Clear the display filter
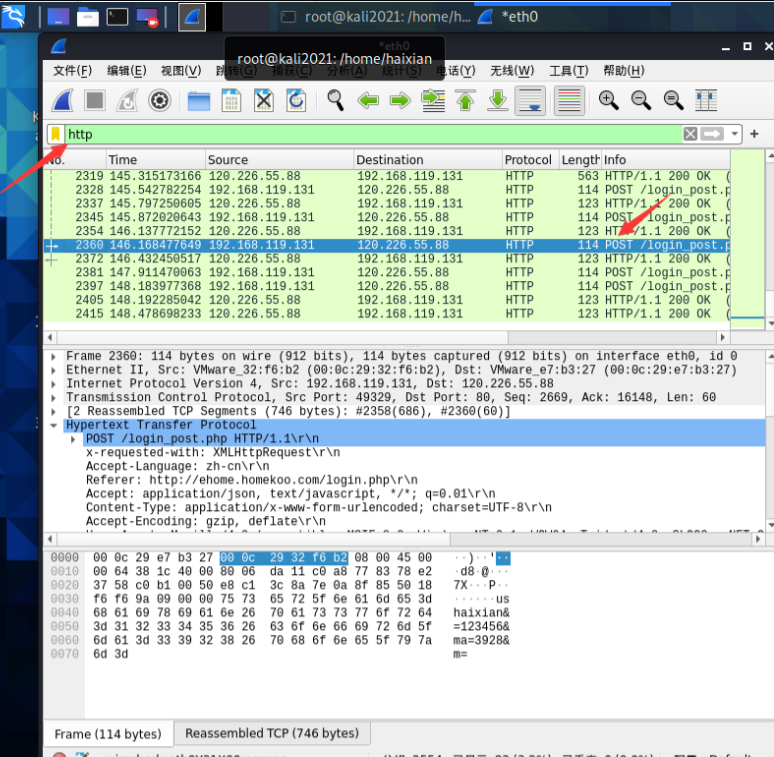The height and width of the screenshot is (757, 774). pyautogui.click(x=691, y=134)
